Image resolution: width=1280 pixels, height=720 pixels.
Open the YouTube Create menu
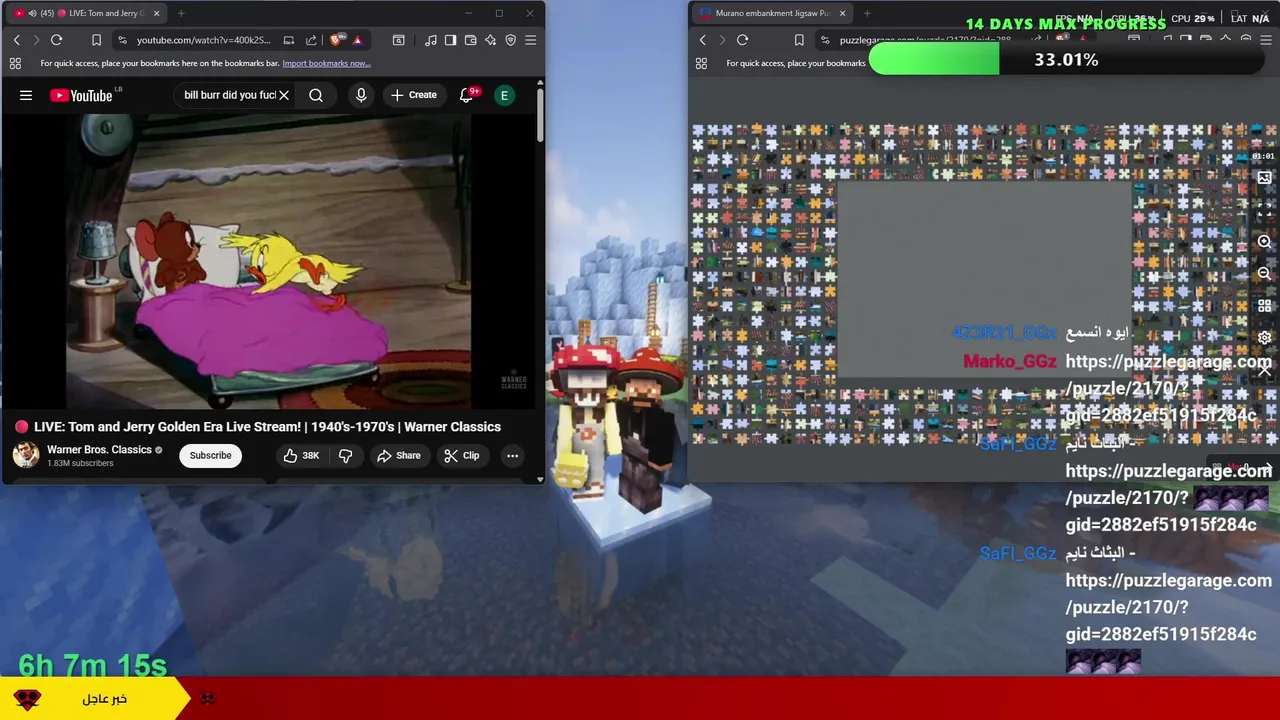tap(414, 95)
